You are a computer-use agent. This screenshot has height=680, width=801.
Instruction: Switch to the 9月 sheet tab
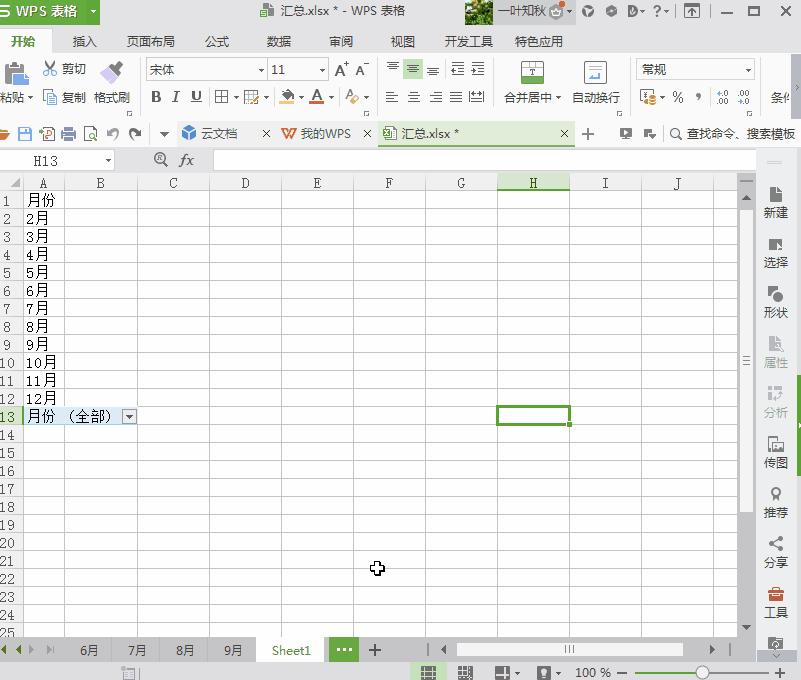click(232, 650)
